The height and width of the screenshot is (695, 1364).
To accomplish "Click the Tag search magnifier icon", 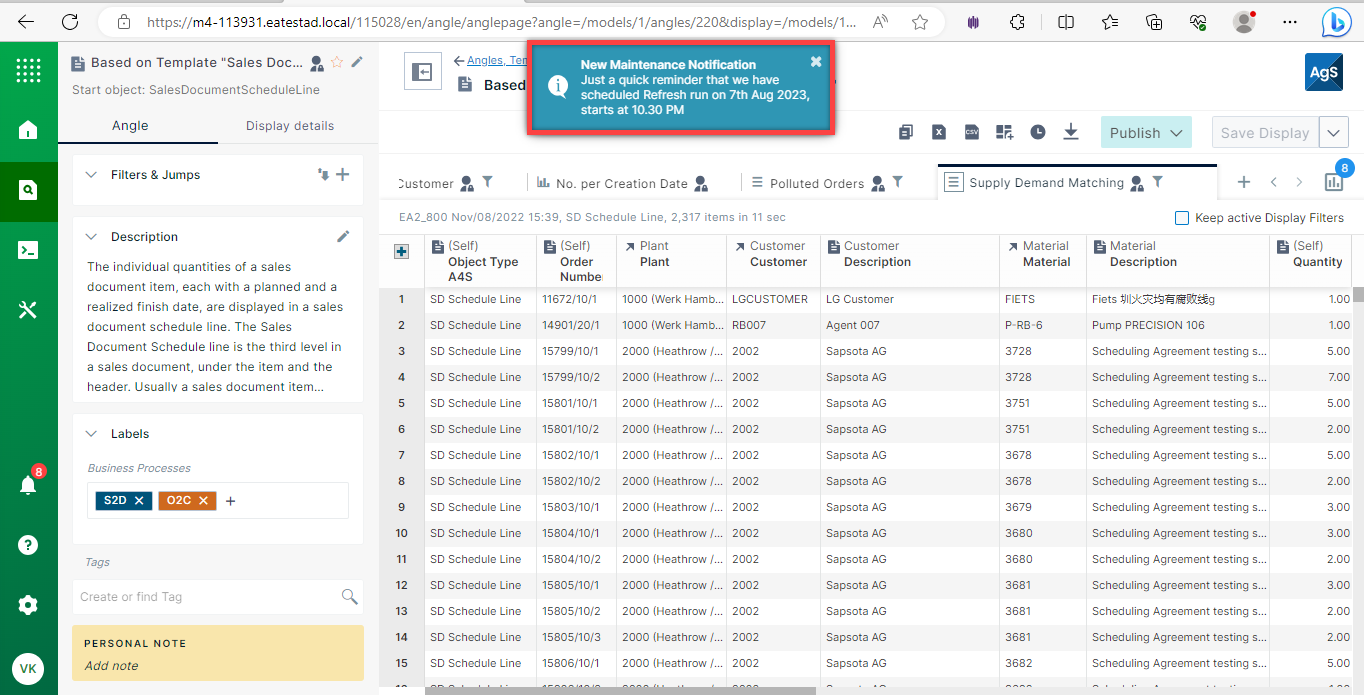I will pos(349,597).
